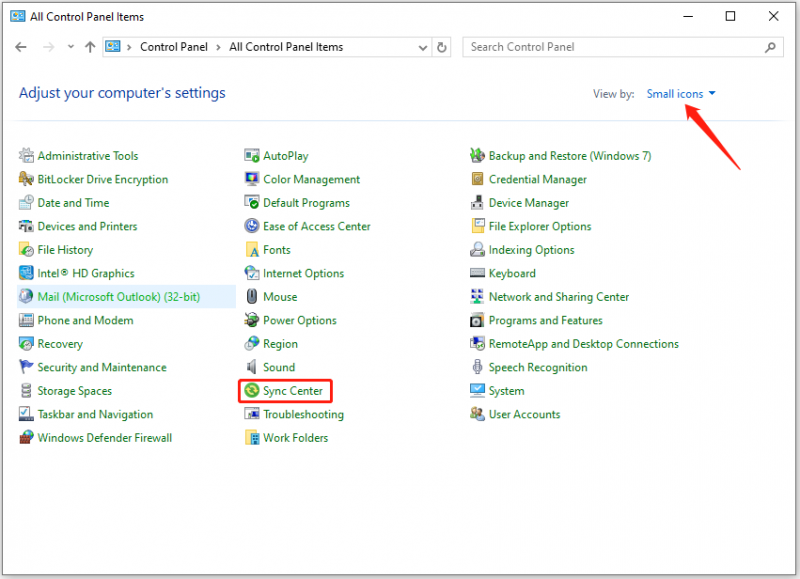800x579 pixels.
Task: Open the recent locations dropdown arrow
Action: coord(70,47)
